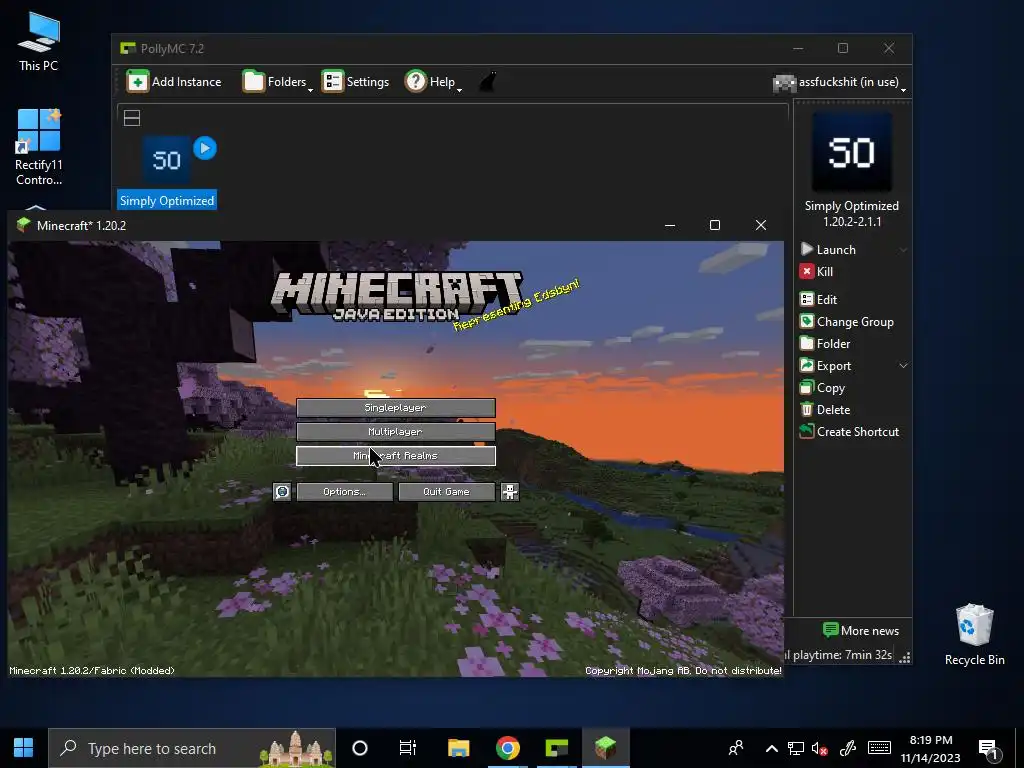
Task: Click the Simply Optimized instance label
Action: point(167,200)
